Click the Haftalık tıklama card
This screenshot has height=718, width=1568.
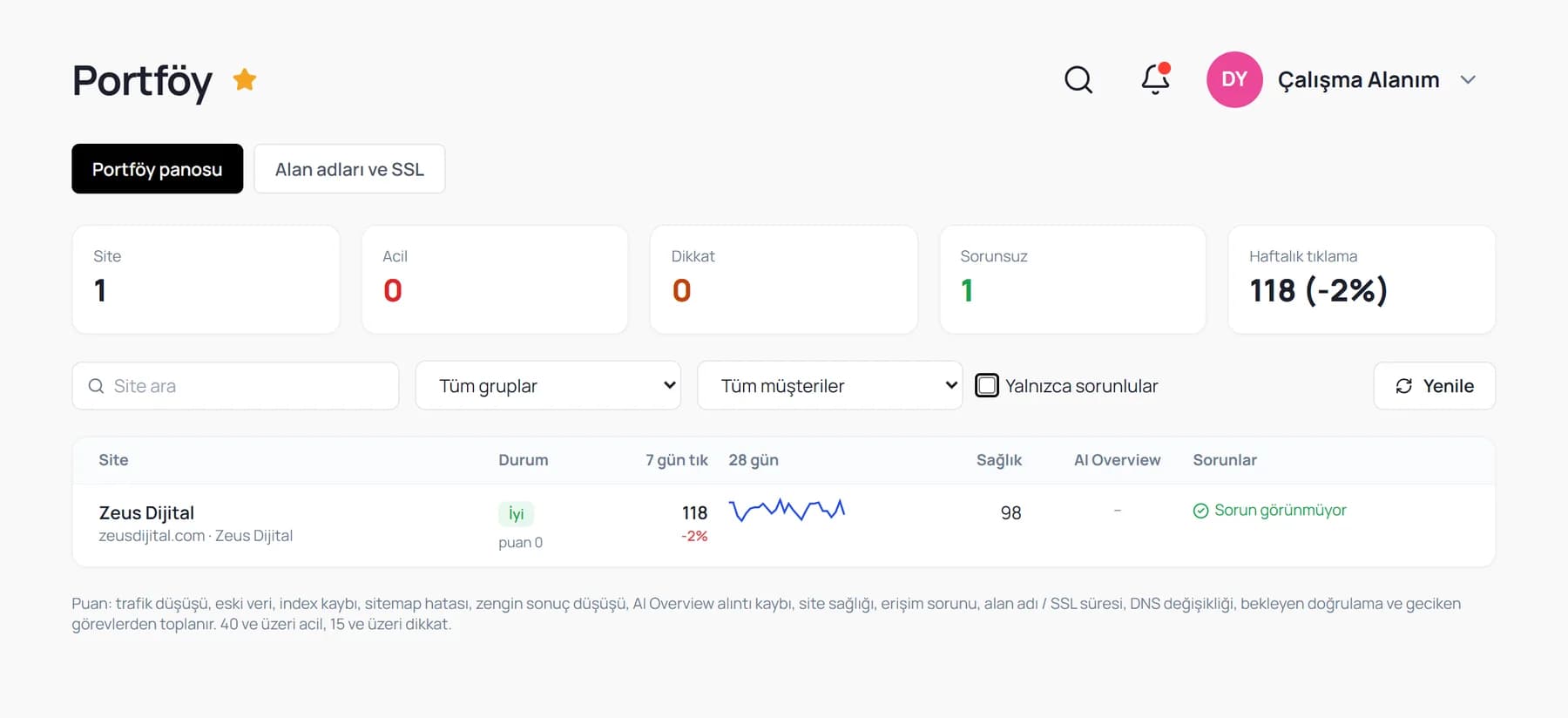click(x=1362, y=280)
